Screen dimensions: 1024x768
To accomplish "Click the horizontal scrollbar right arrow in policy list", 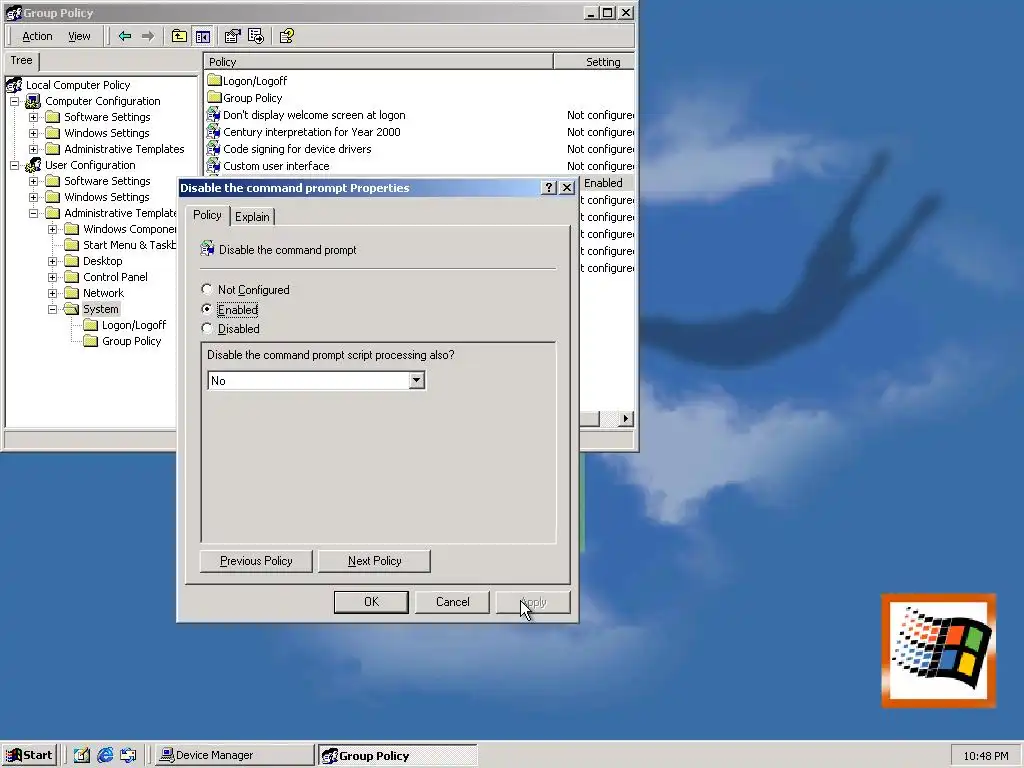I will click(x=626, y=419).
